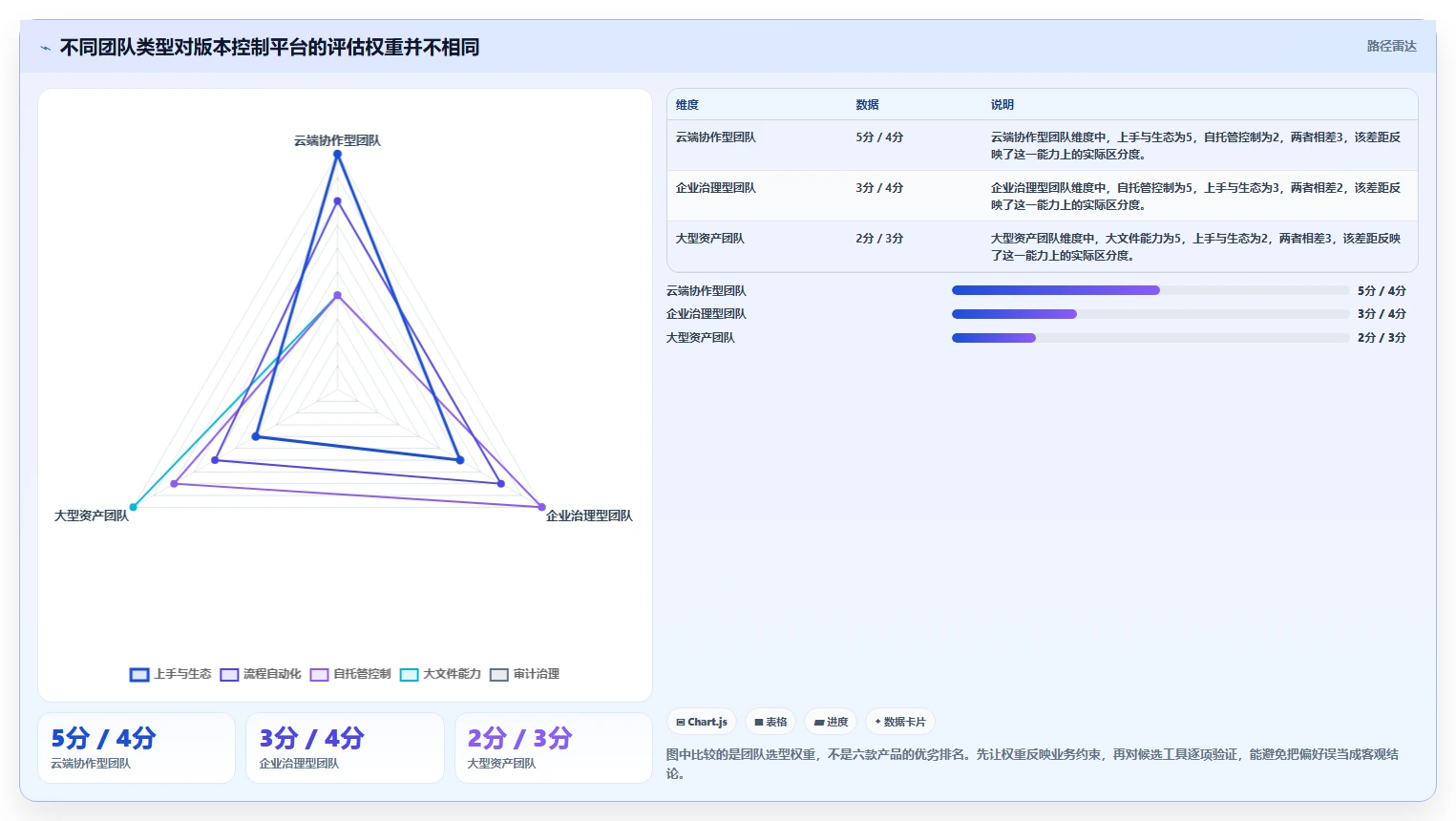
Task: Select the 3分 / 4分 data card
Action: pyautogui.click(x=345, y=747)
